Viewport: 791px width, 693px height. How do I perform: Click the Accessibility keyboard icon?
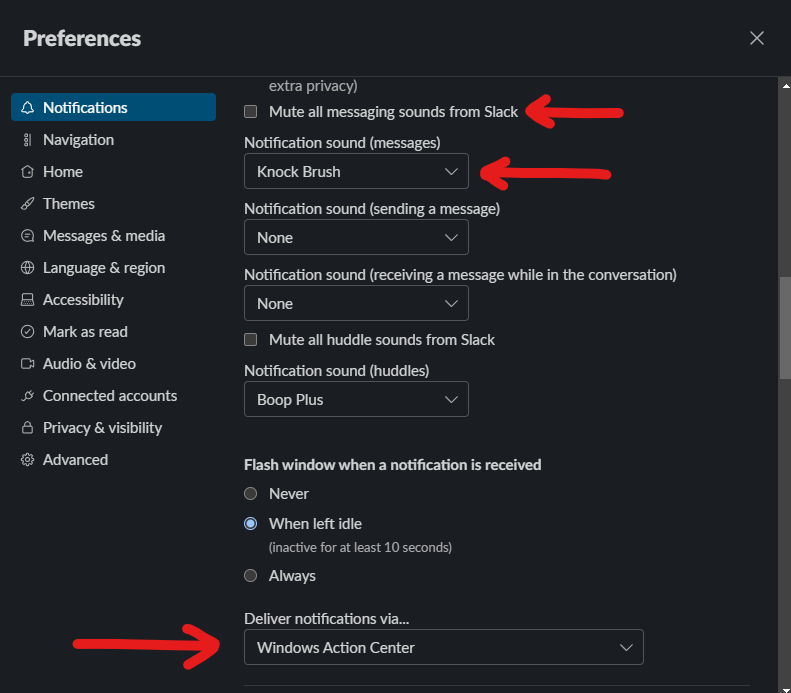27,300
